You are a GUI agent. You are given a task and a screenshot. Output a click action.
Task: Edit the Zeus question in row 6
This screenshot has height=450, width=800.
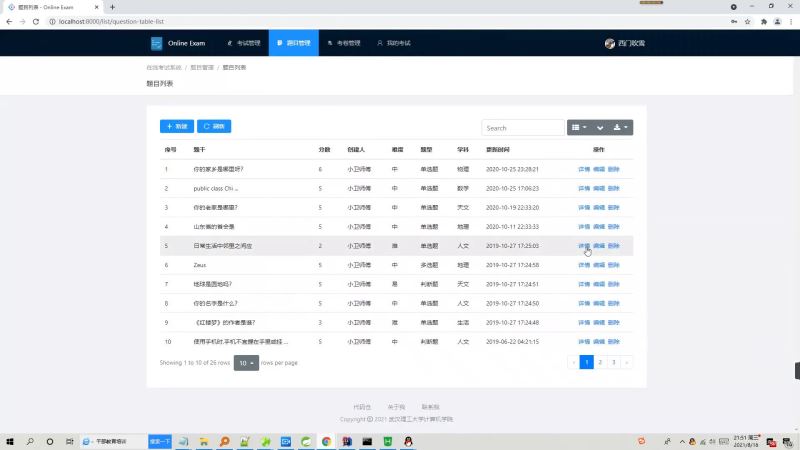599,265
